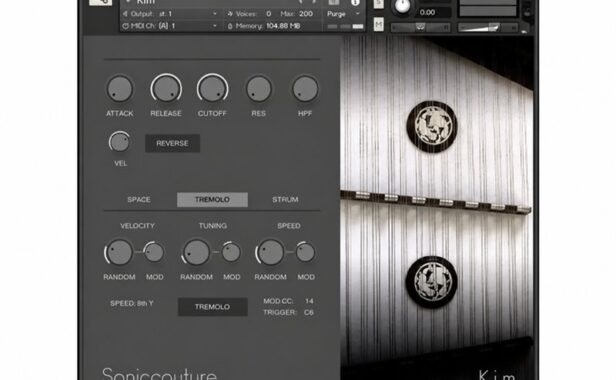Screen dimensions: 616x380
Task: Switch to the STRUM tab
Action: (285, 200)
